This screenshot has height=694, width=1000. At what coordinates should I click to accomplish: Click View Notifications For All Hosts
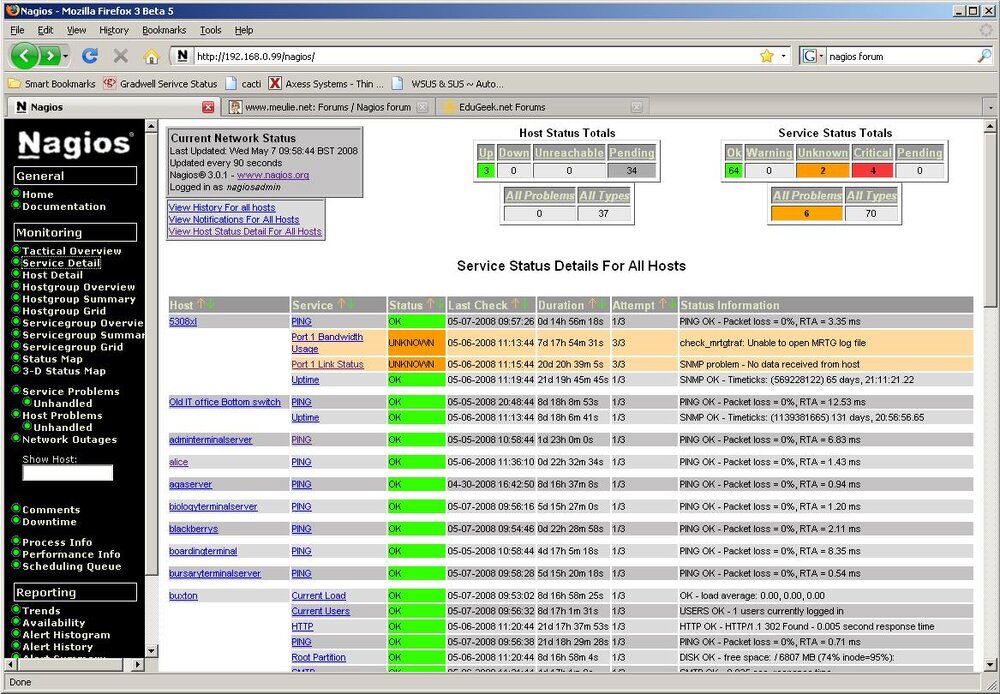(234, 219)
